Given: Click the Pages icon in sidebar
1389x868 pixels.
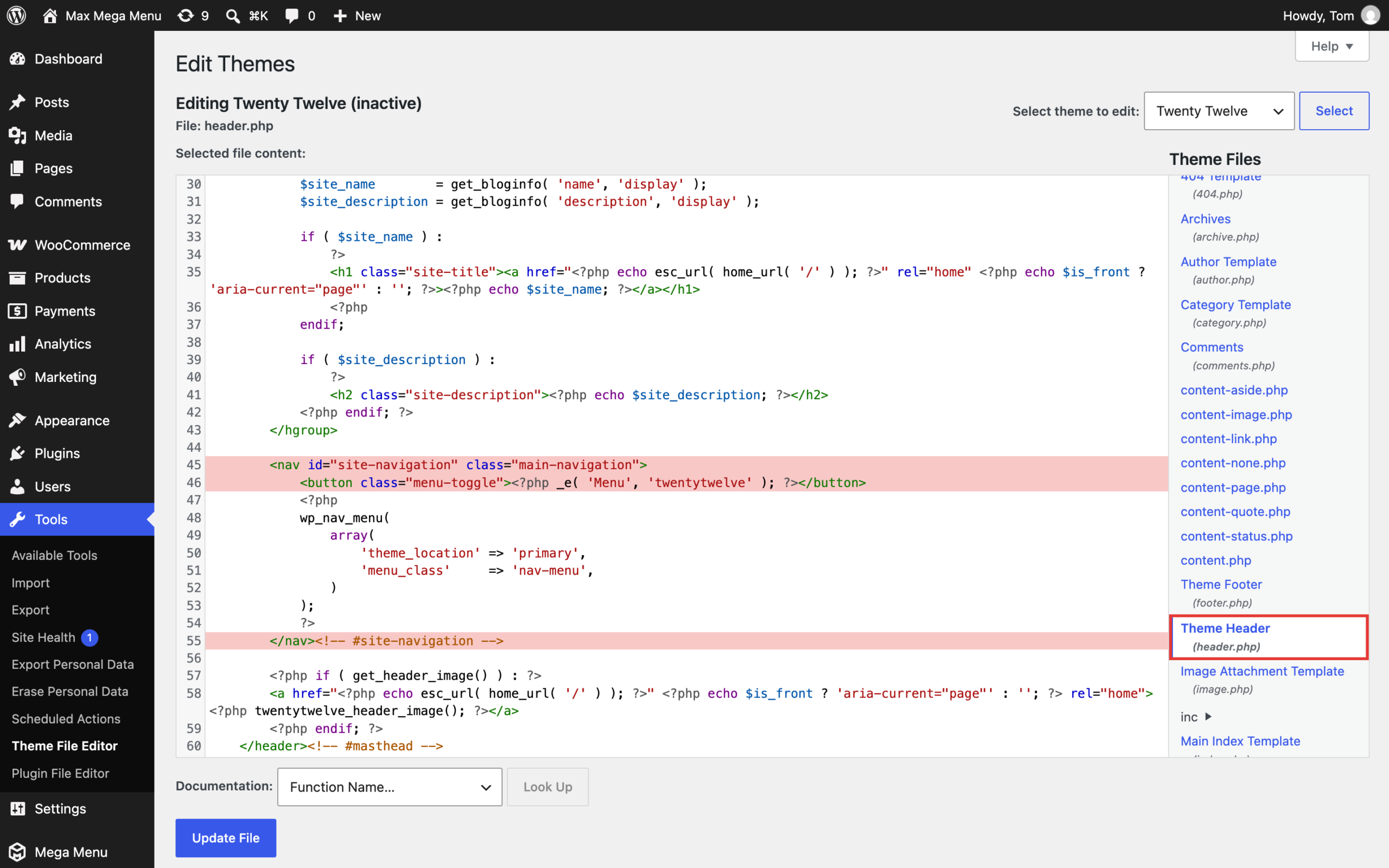Looking at the screenshot, I should pyautogui.click(x=17, y=168).
